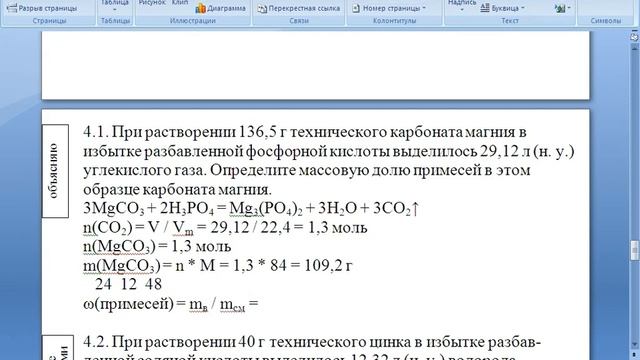Open the Буквица drop cap menu
Image resolution: width=640 pixels, height=360 pixels.
[502, 8]
